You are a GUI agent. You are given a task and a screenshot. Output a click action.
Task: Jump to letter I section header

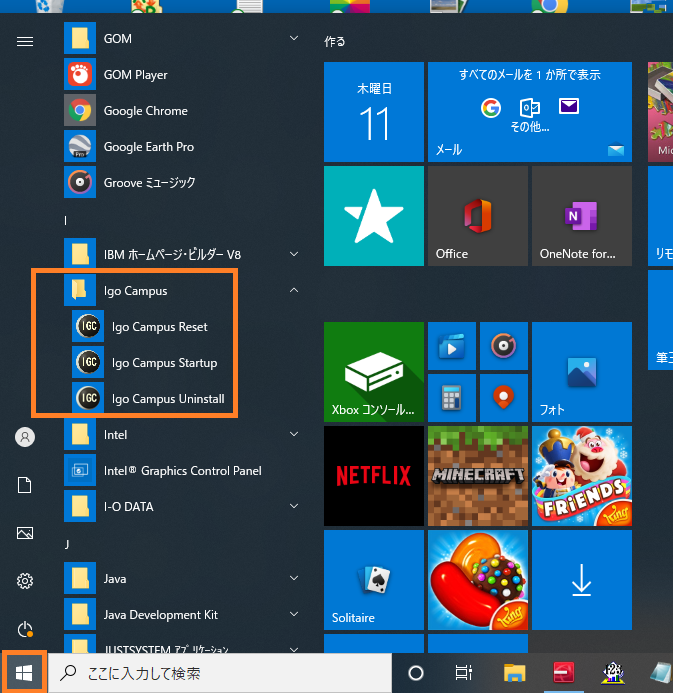pyautogui.click(x=65, y=221)
